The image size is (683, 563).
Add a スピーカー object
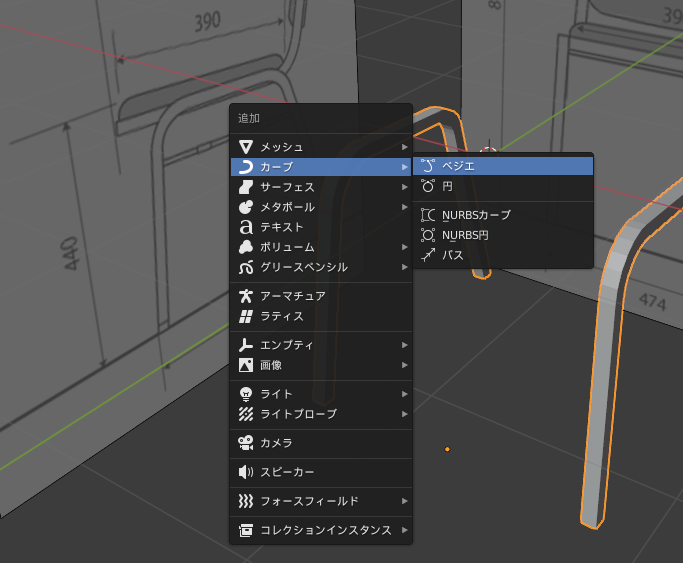321,472
